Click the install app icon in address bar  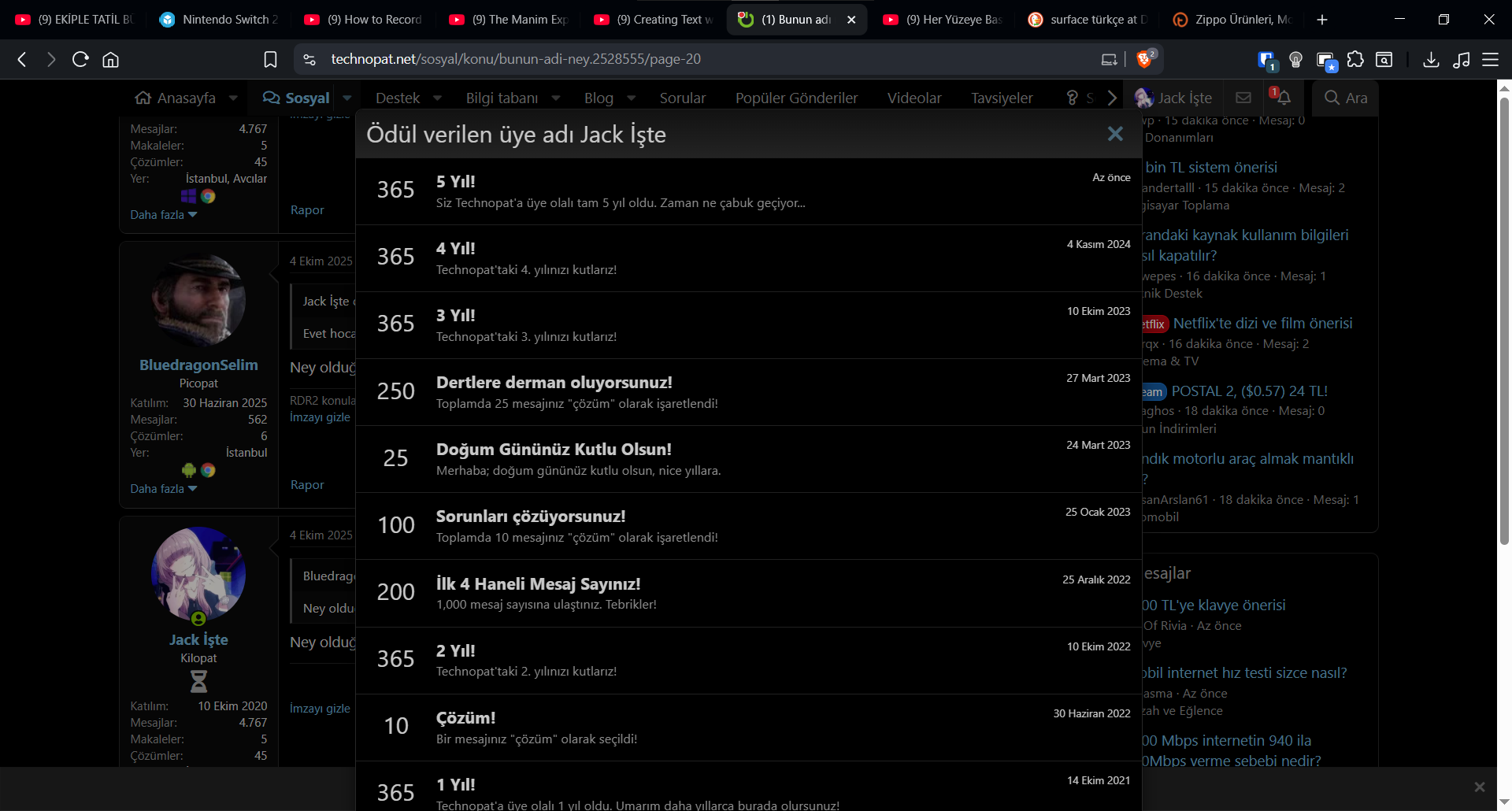pyautogui.click(x=1109, y=59)
